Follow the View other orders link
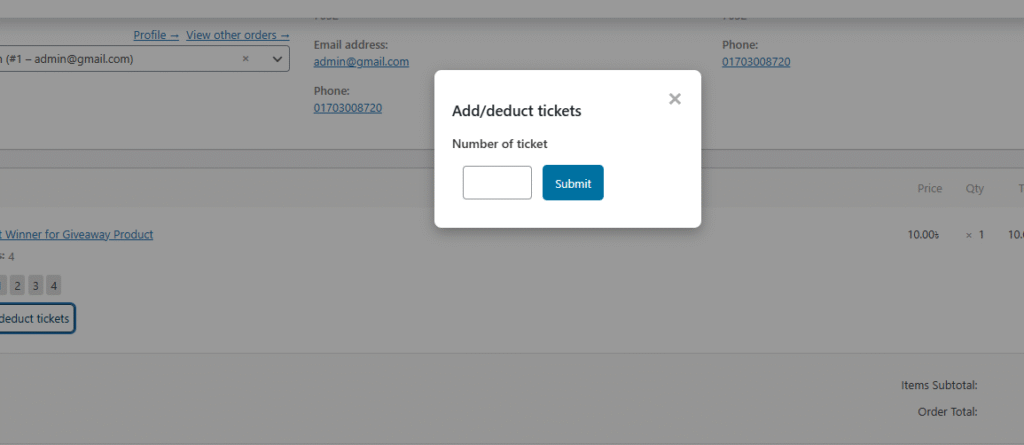The height and width of the screenshot is (445, 1024). 237,35
